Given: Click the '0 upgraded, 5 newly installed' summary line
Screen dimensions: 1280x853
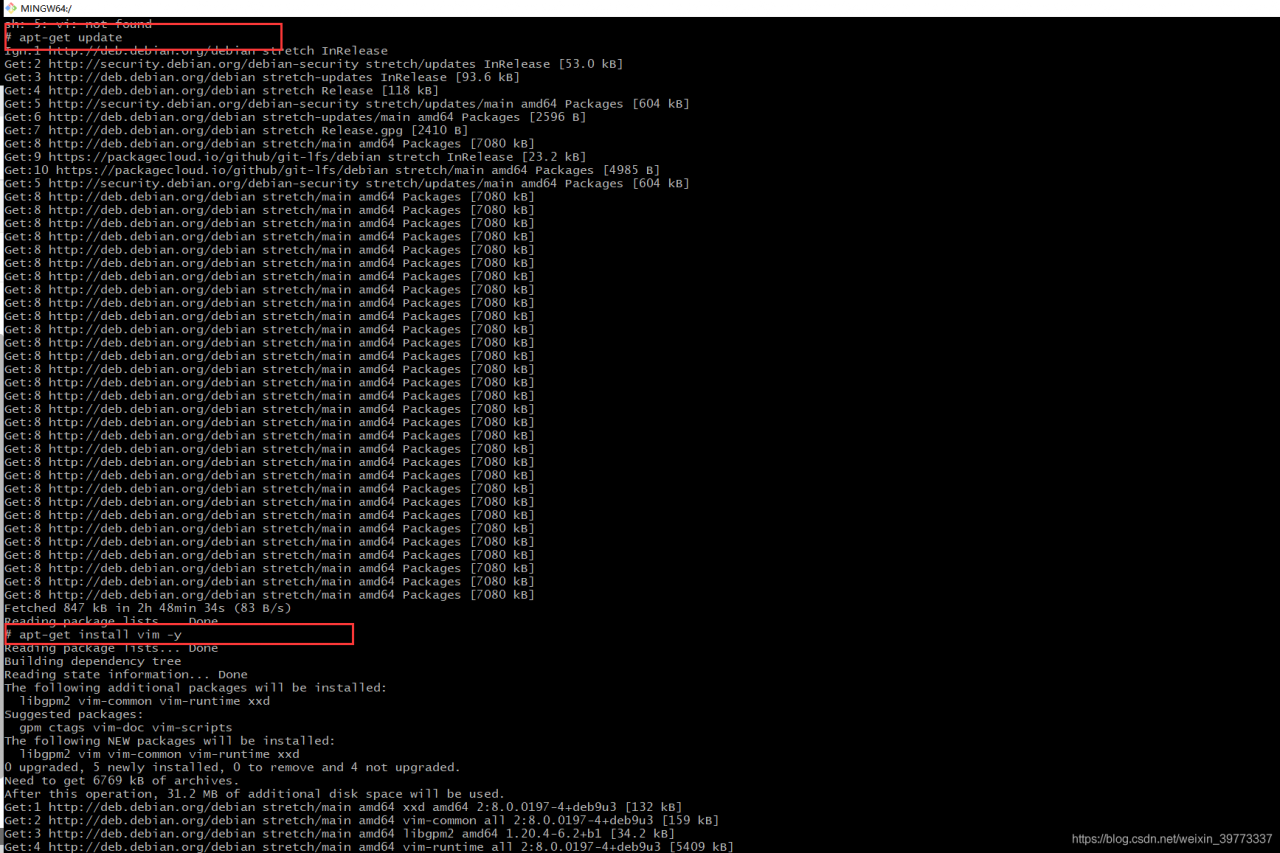Looking at the screenshot, I should coord(232,767).
